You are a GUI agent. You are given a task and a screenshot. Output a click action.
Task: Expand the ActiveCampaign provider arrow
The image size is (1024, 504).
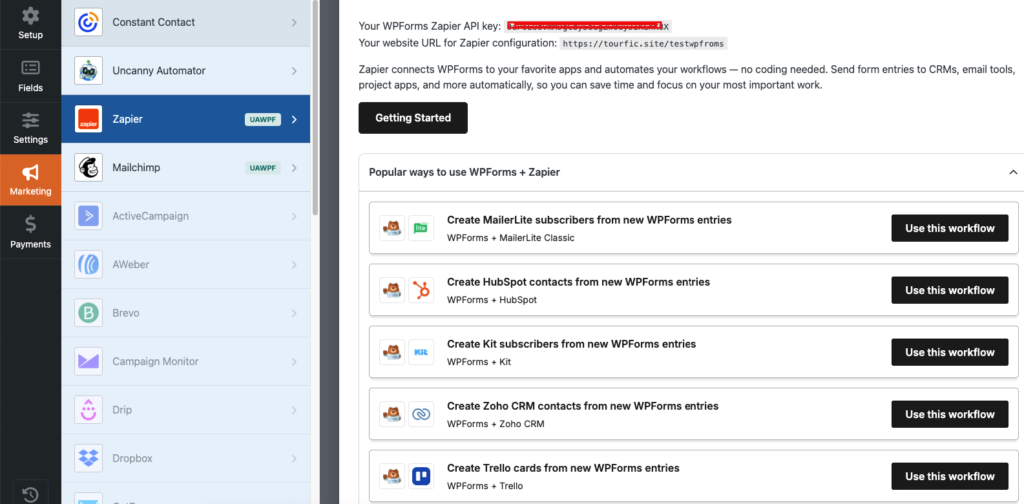pyautogui.click(x=294, y=216)
